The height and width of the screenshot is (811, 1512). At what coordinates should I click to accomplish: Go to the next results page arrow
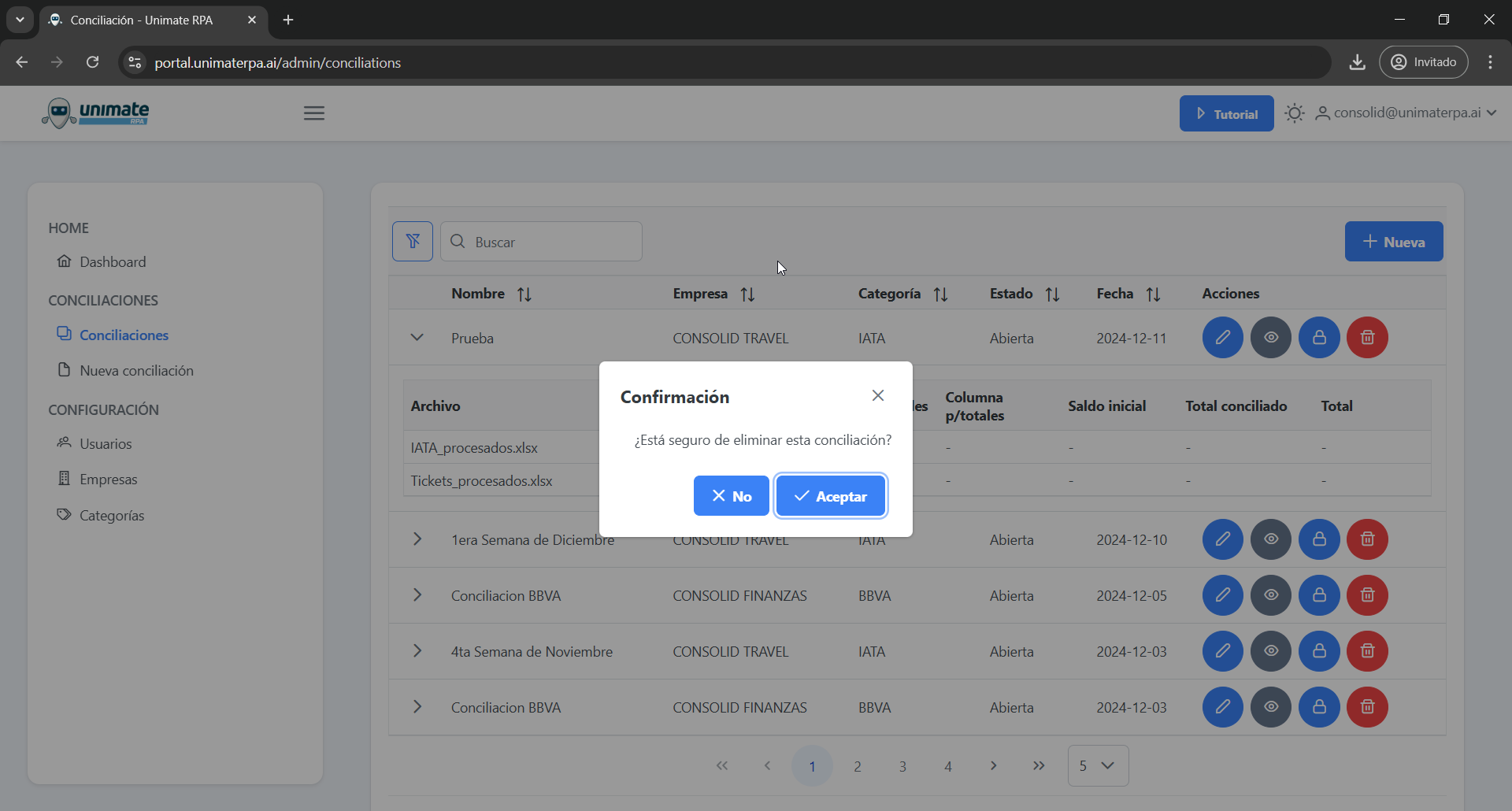coord(994,765)
